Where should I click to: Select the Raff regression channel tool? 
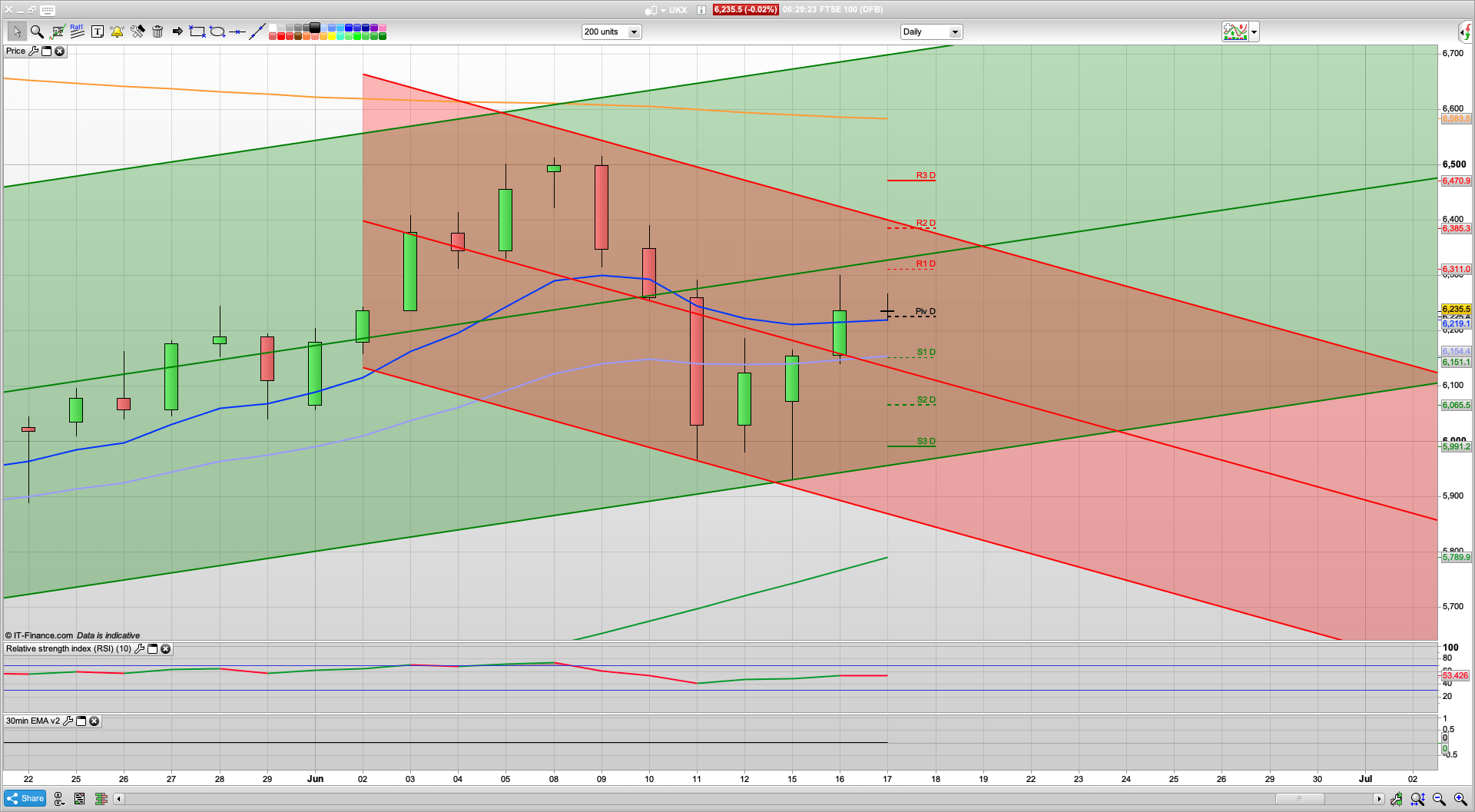[x=77, y=31]
